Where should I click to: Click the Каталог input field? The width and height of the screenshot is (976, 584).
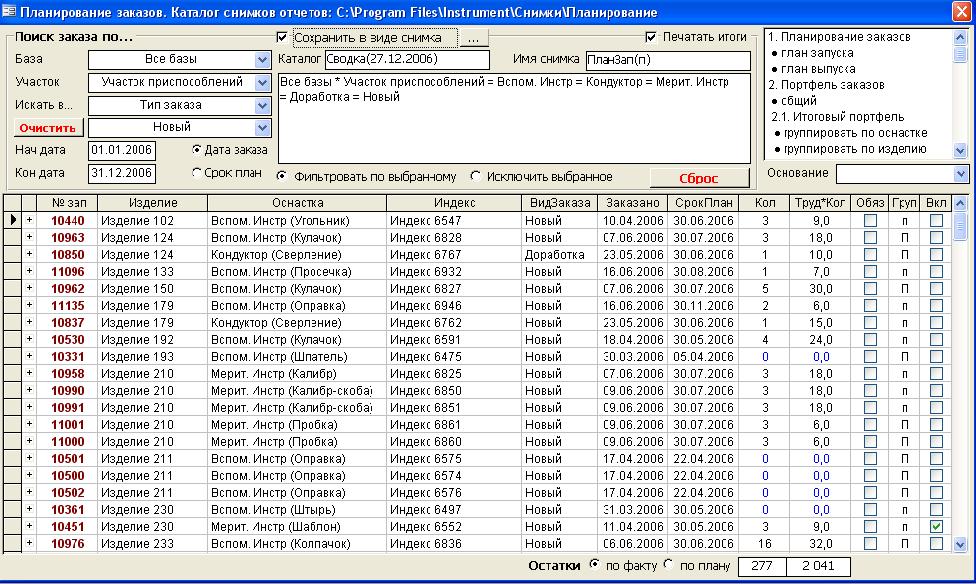coord(407,60)
